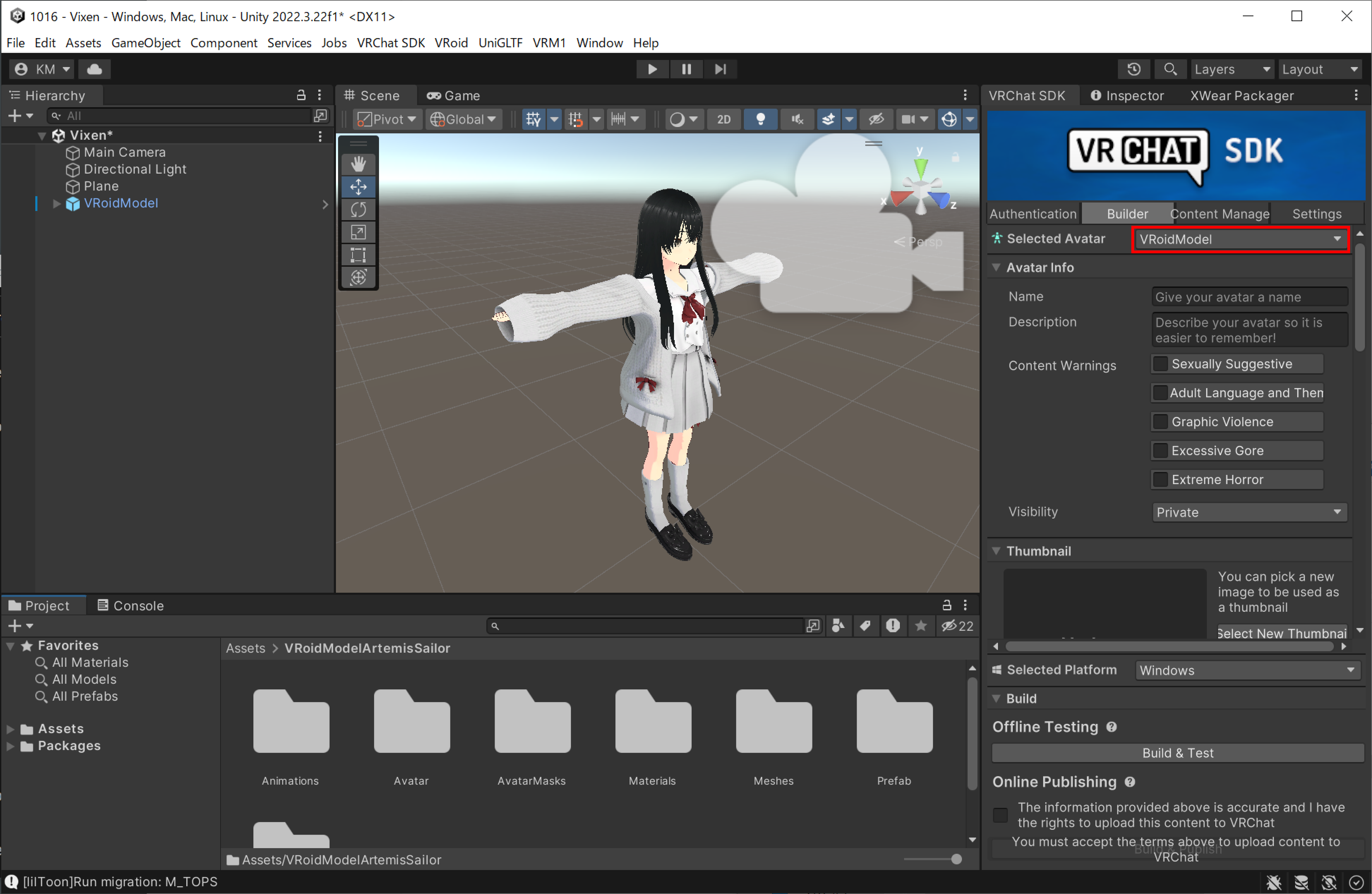Open the VRoid menu
1372x894 pixels.
(x=451, y=43)
